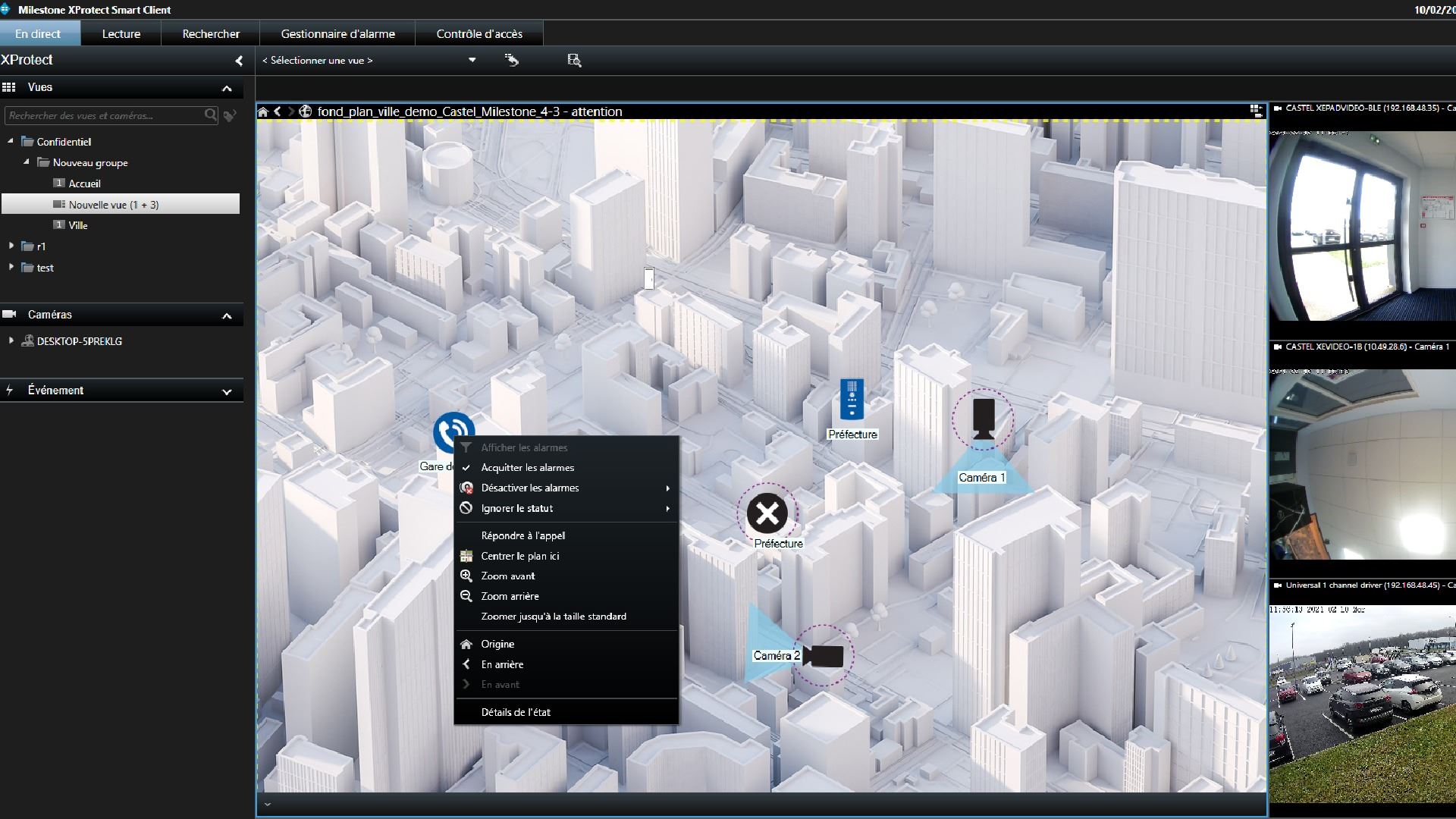The image size is (1456, 819).
Task: Click the CASTEL XEVIDEO-1B camera title icon
Action: point(1278,347)
